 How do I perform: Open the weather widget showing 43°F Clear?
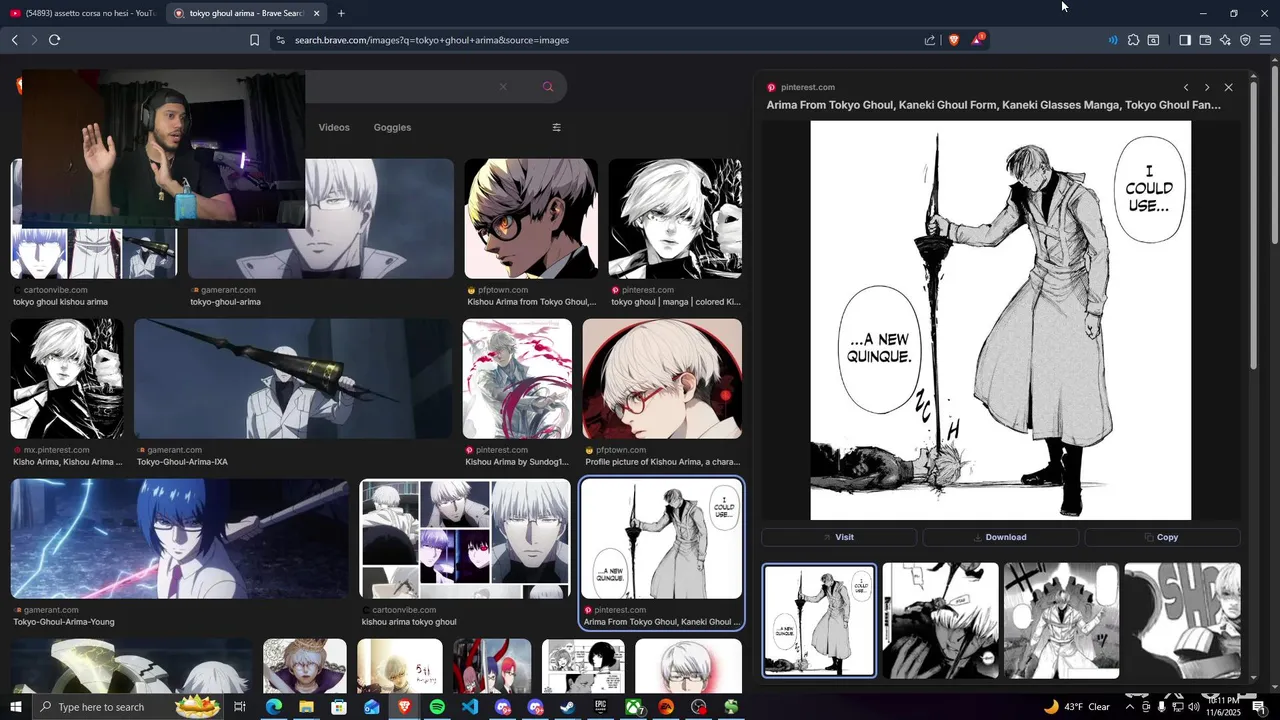point(1076,707)
